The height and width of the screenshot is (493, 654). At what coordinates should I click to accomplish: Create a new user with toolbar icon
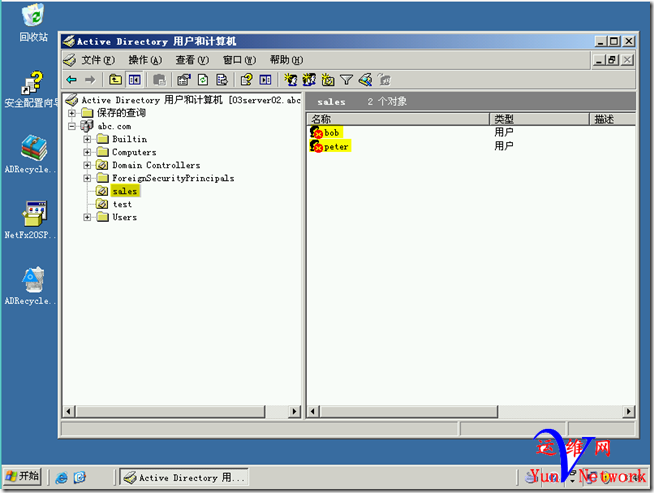[290, 80]
